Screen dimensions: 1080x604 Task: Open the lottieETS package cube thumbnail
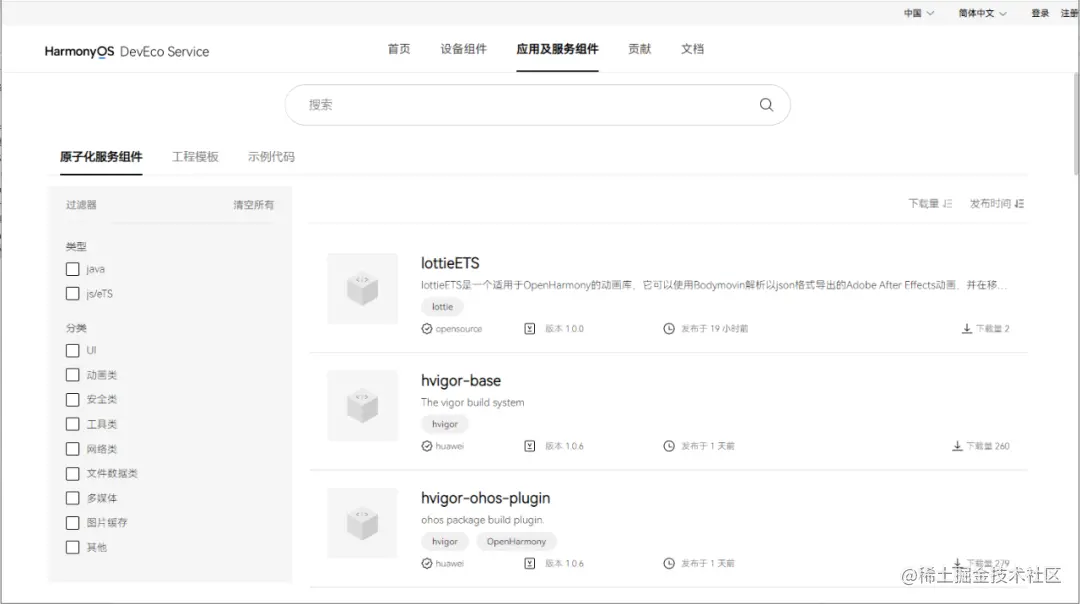coord(362,289)
